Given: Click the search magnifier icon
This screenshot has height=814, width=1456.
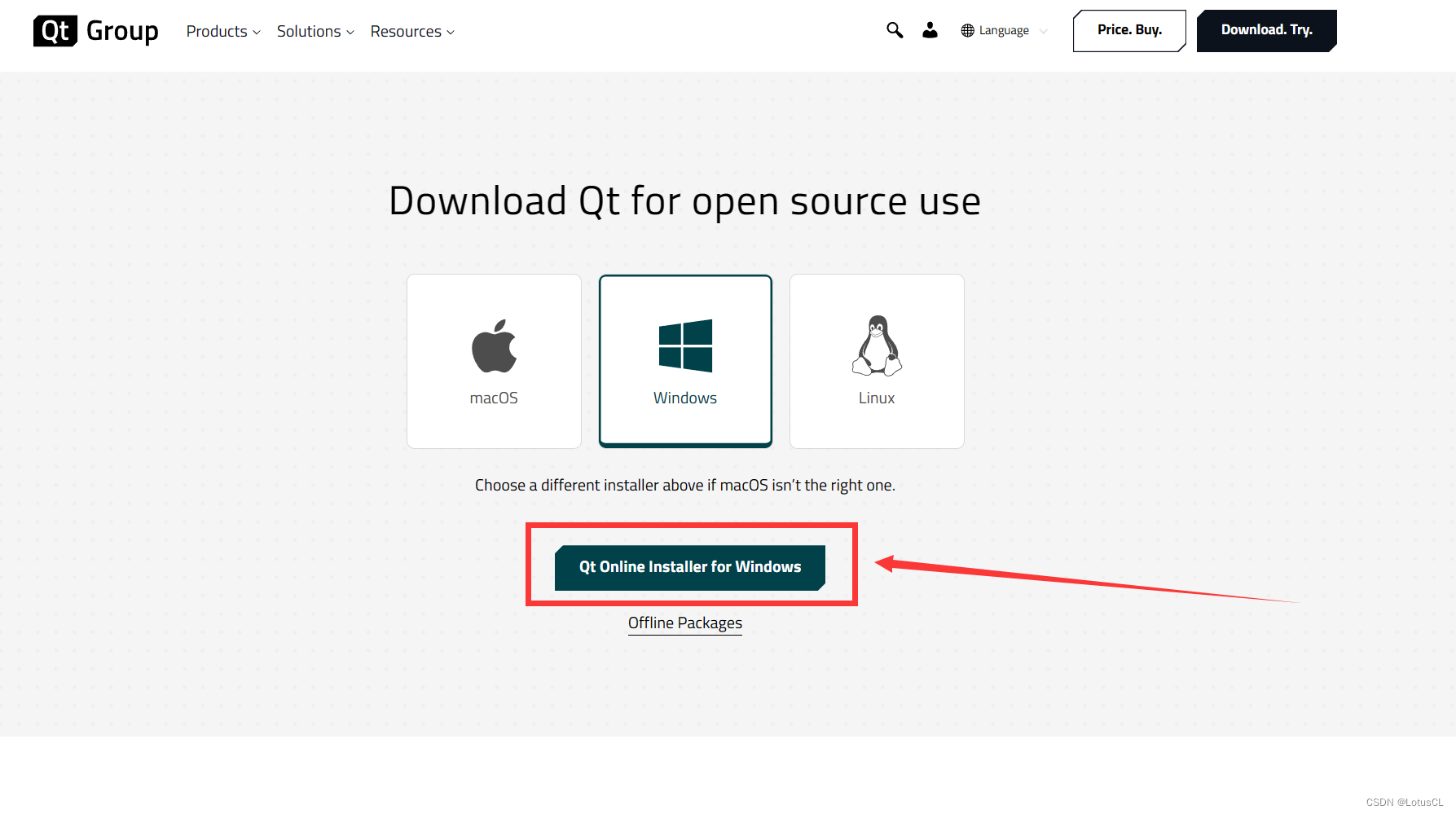Looking at the screenshot, I should click(894, 30).
